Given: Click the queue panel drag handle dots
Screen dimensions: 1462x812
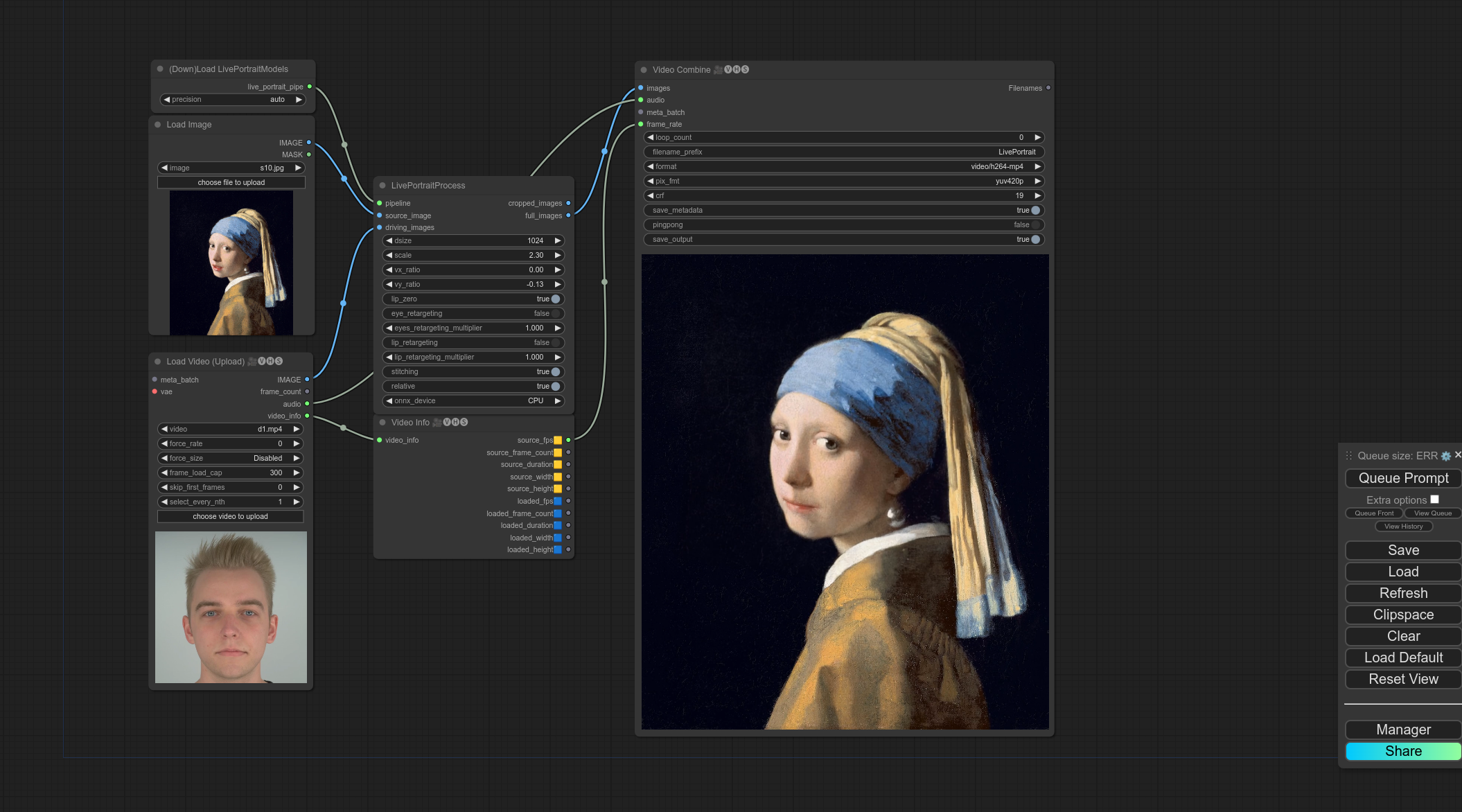Looking at the screenshot, I should 1349,456.
